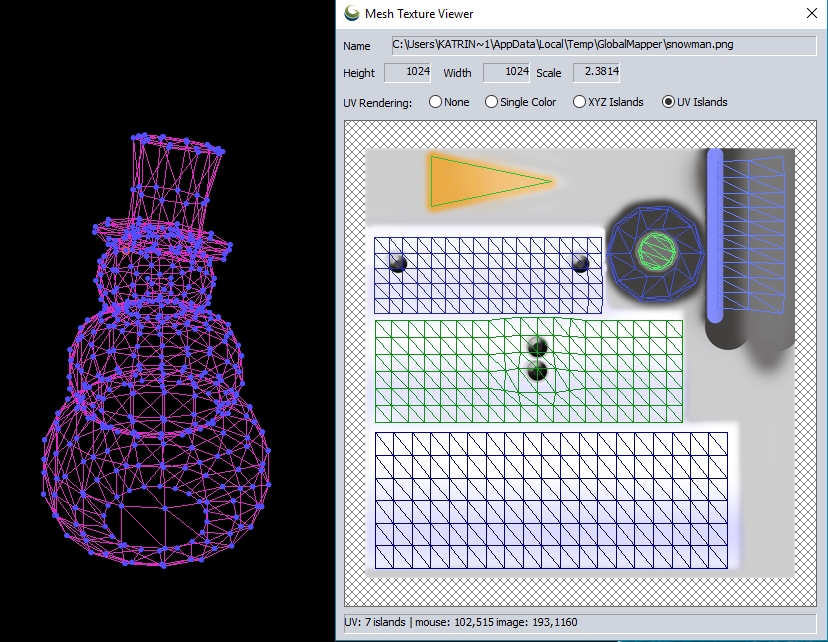Click the snowman's top hat in wireframe view
The height and width of the screenshot is (642, 828).
175,180
